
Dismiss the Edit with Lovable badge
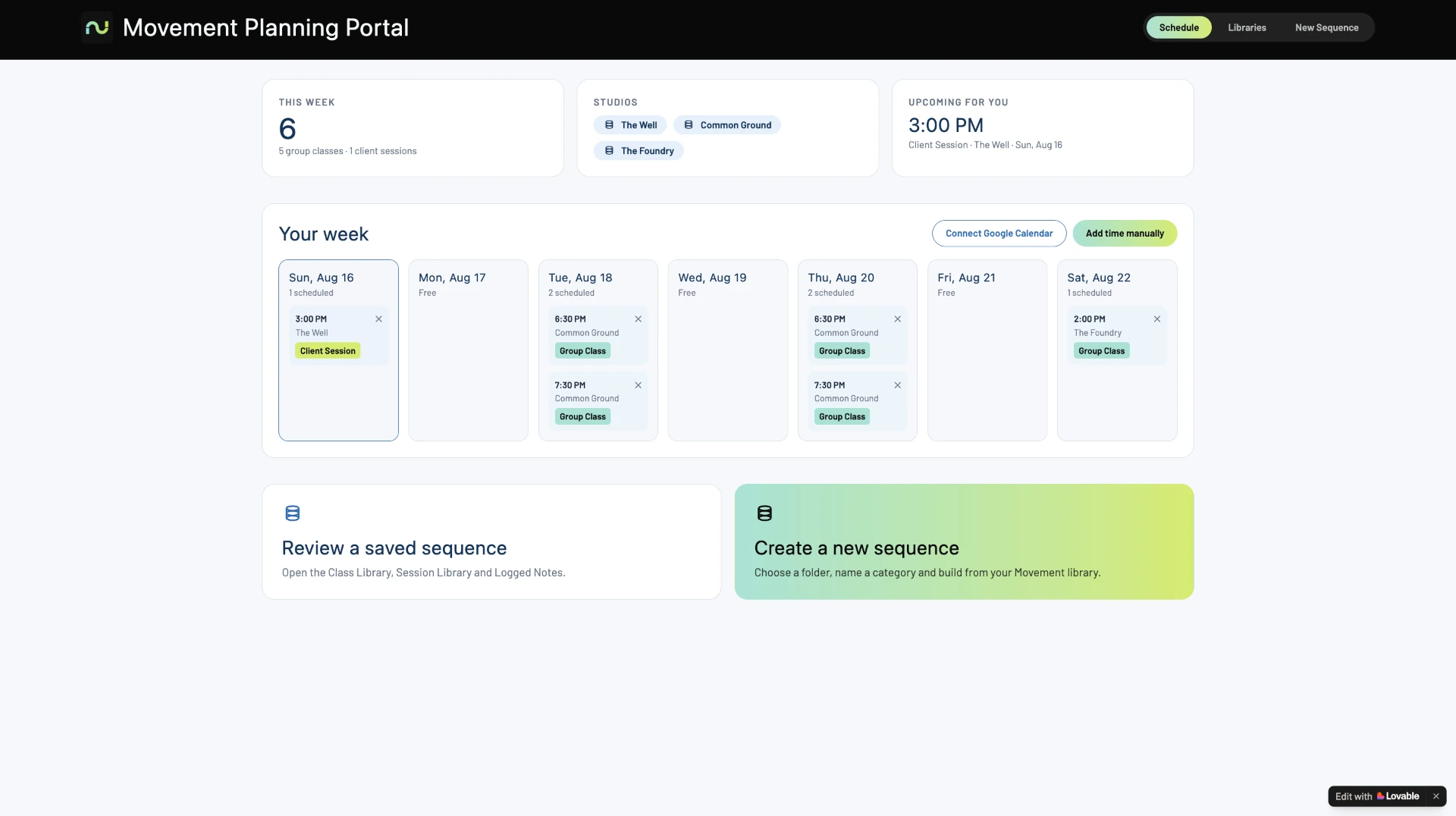[1436, 796]
